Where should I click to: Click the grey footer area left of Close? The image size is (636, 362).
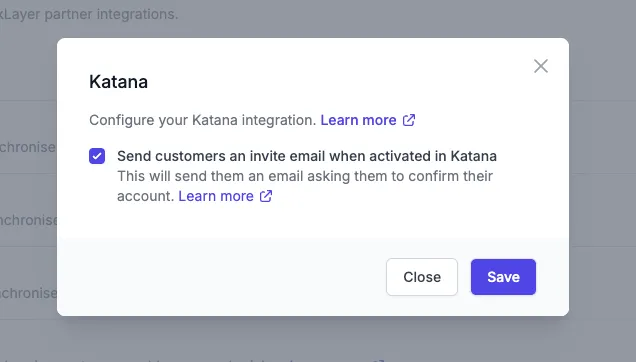(221, 277)
